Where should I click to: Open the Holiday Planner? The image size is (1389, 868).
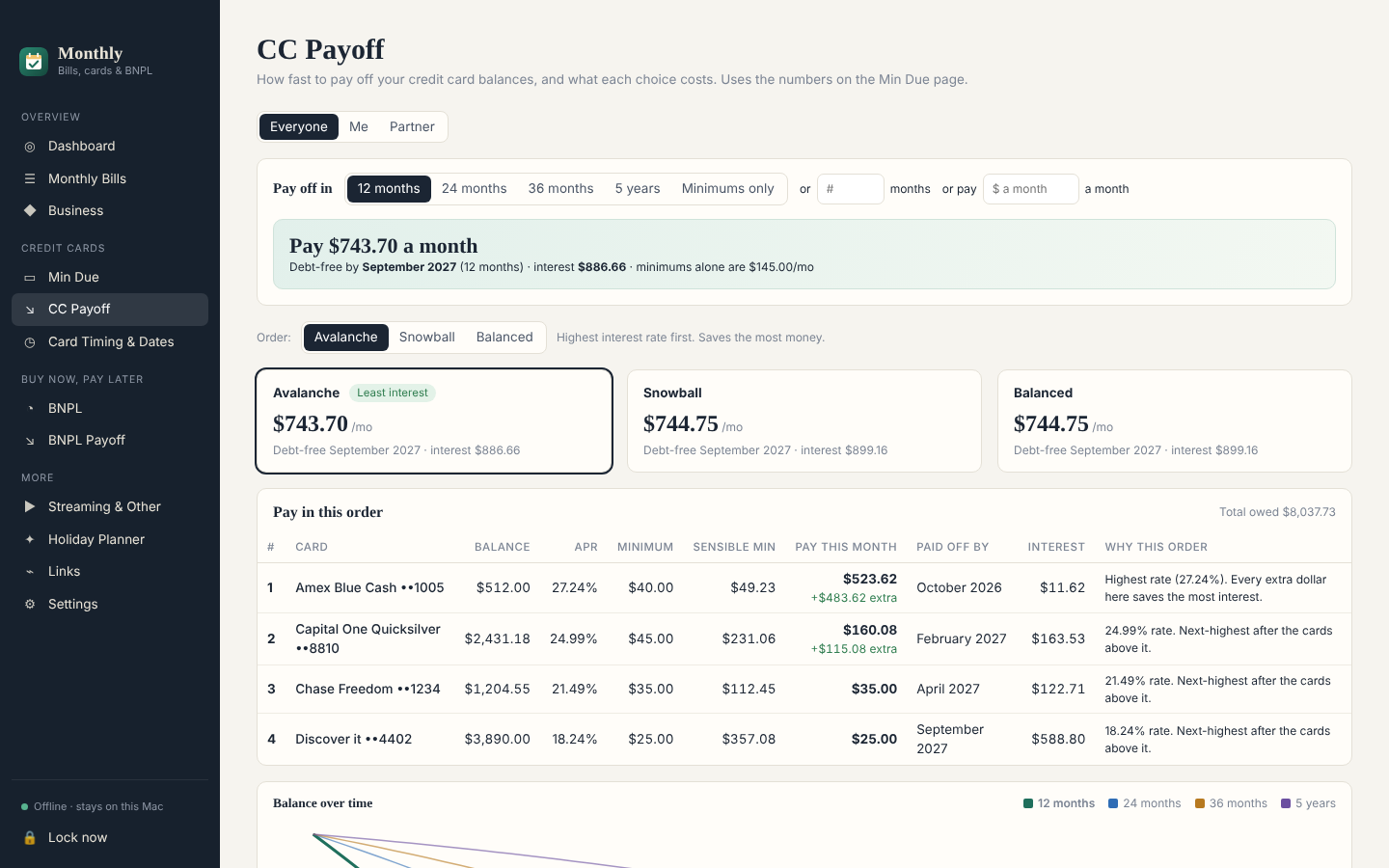click(x=110, y=539)
